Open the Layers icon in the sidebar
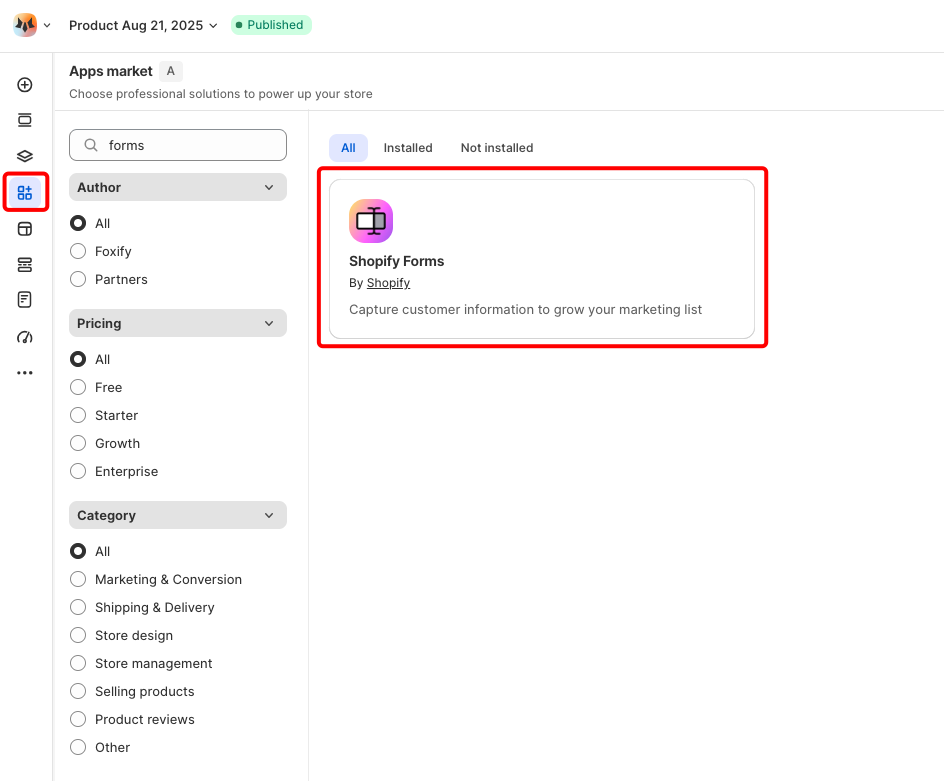Viewport: 944px width, 781px height. [x=25, y=156]
